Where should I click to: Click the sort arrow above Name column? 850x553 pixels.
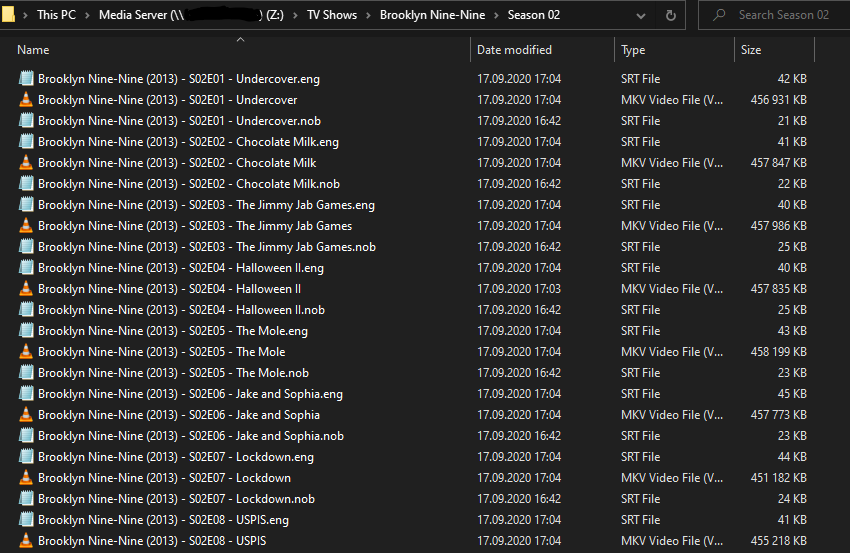click(x=241, y=40)
